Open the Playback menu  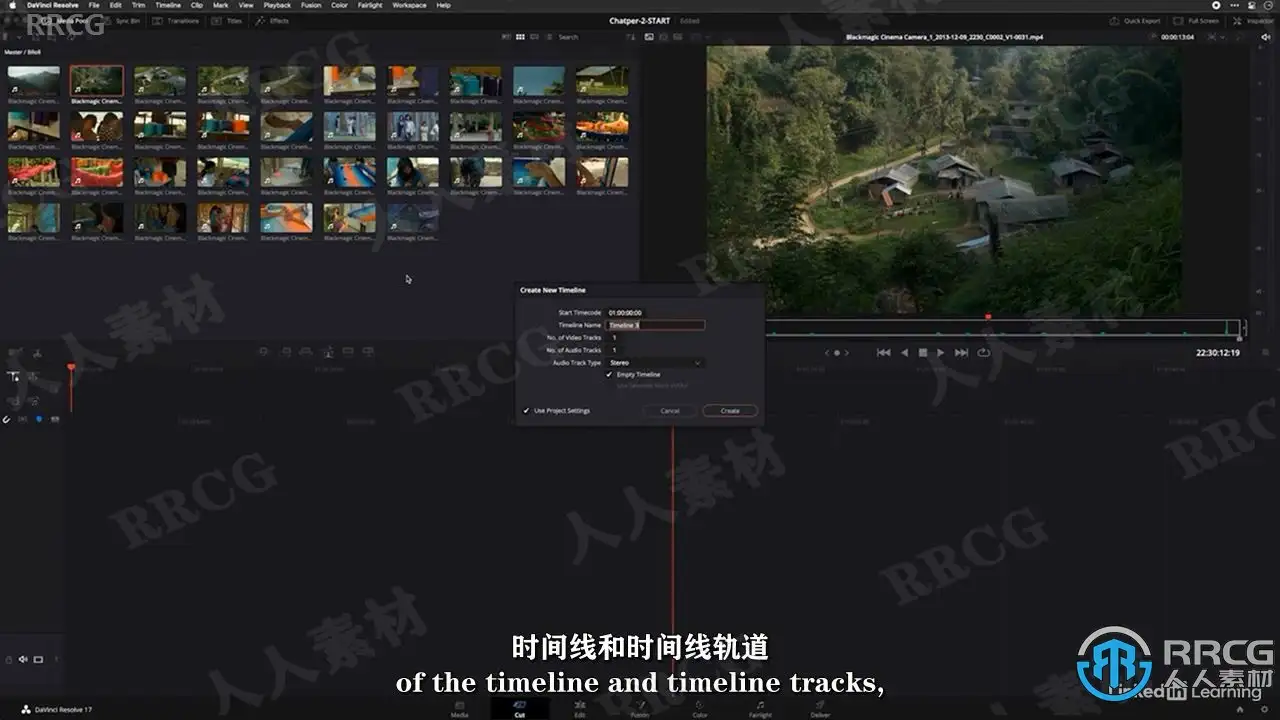tap(277, 5)
